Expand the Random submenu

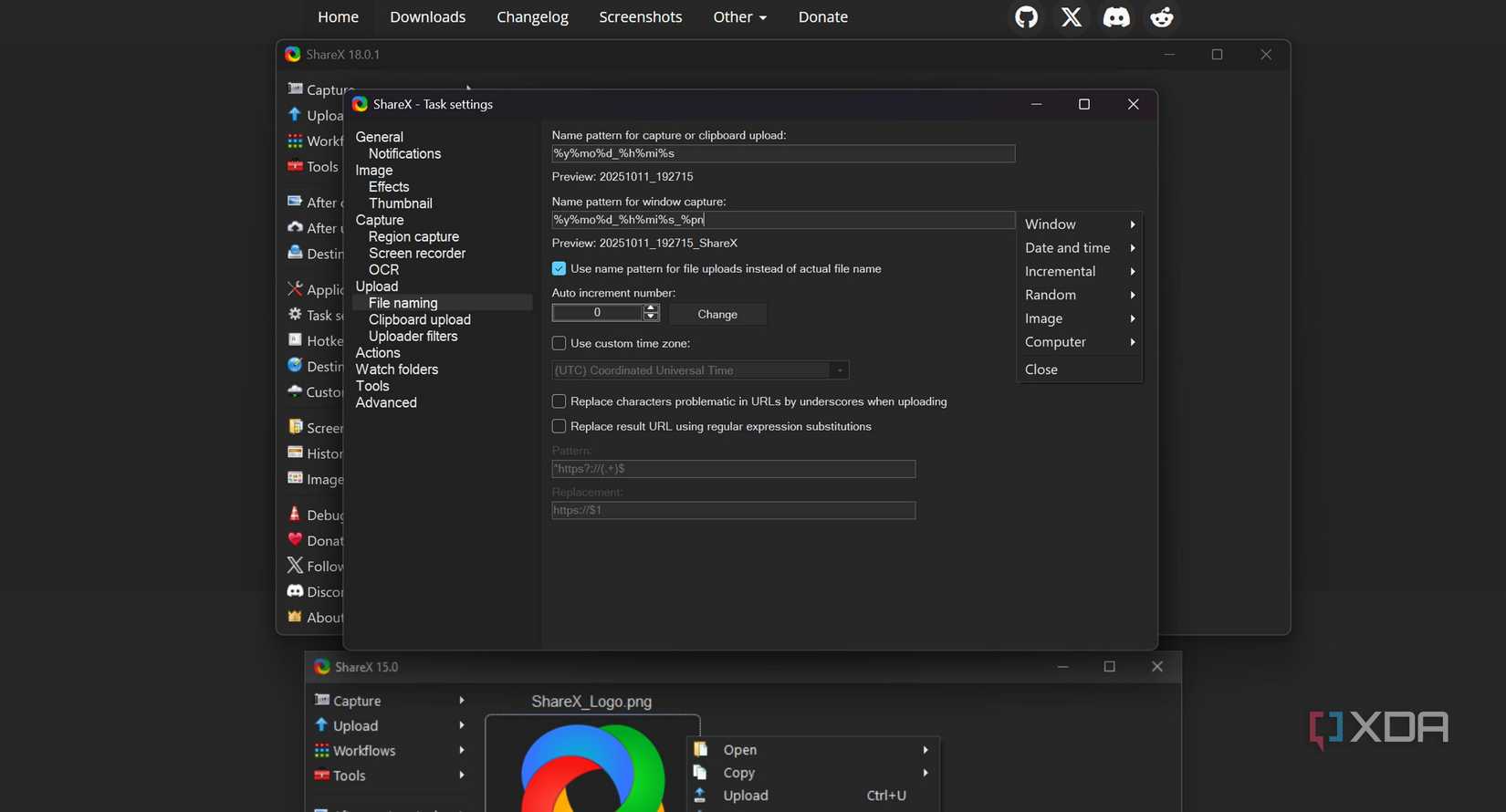point(1080,295)
